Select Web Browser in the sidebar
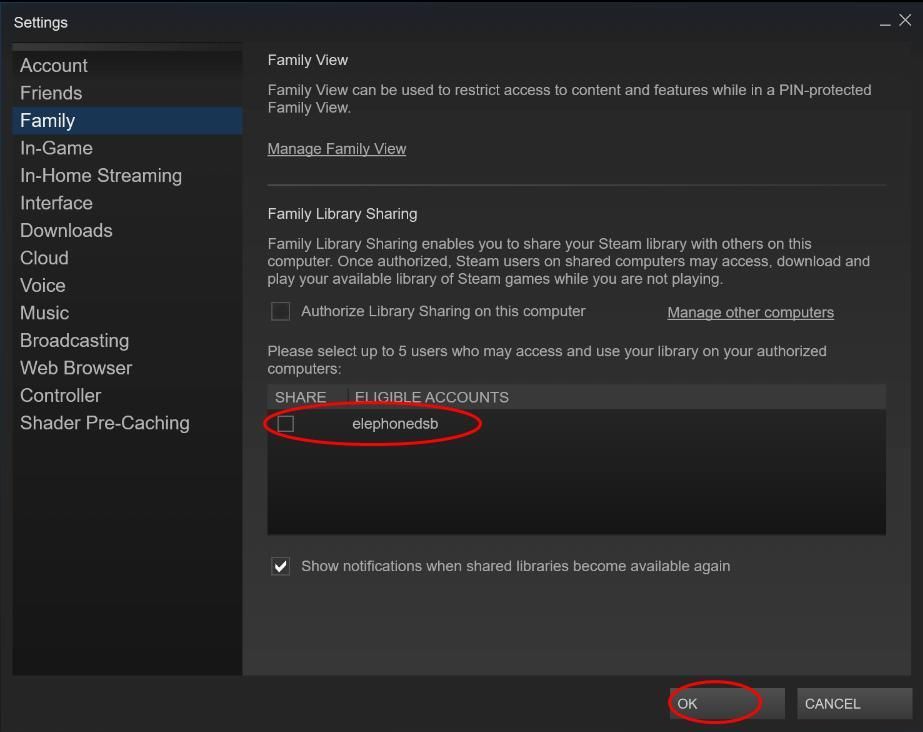The height and width of the screenshot is (732, 923). pyautogui.click(x=76, y=368)
